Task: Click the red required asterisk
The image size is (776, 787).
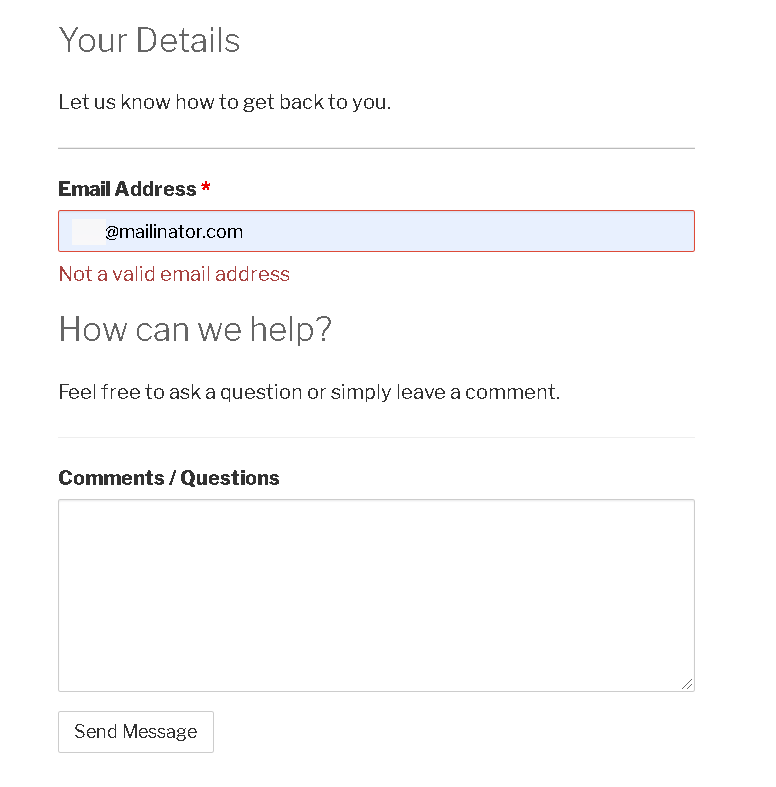Action: [x=205, y=187]
